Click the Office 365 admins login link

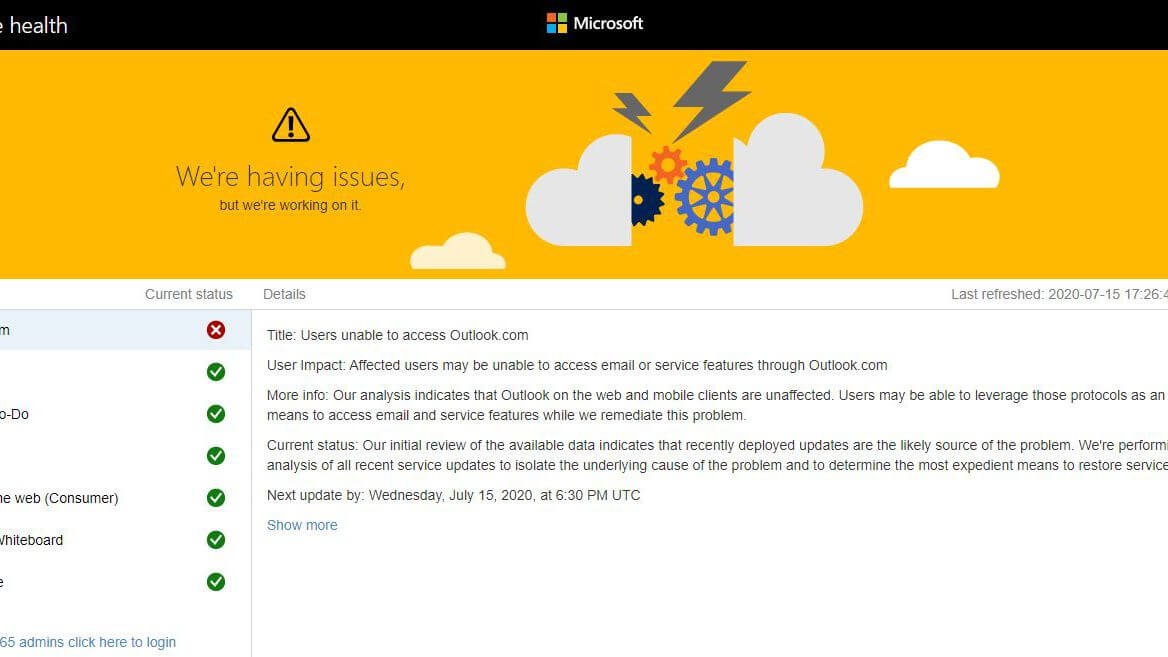coord(88,642)
